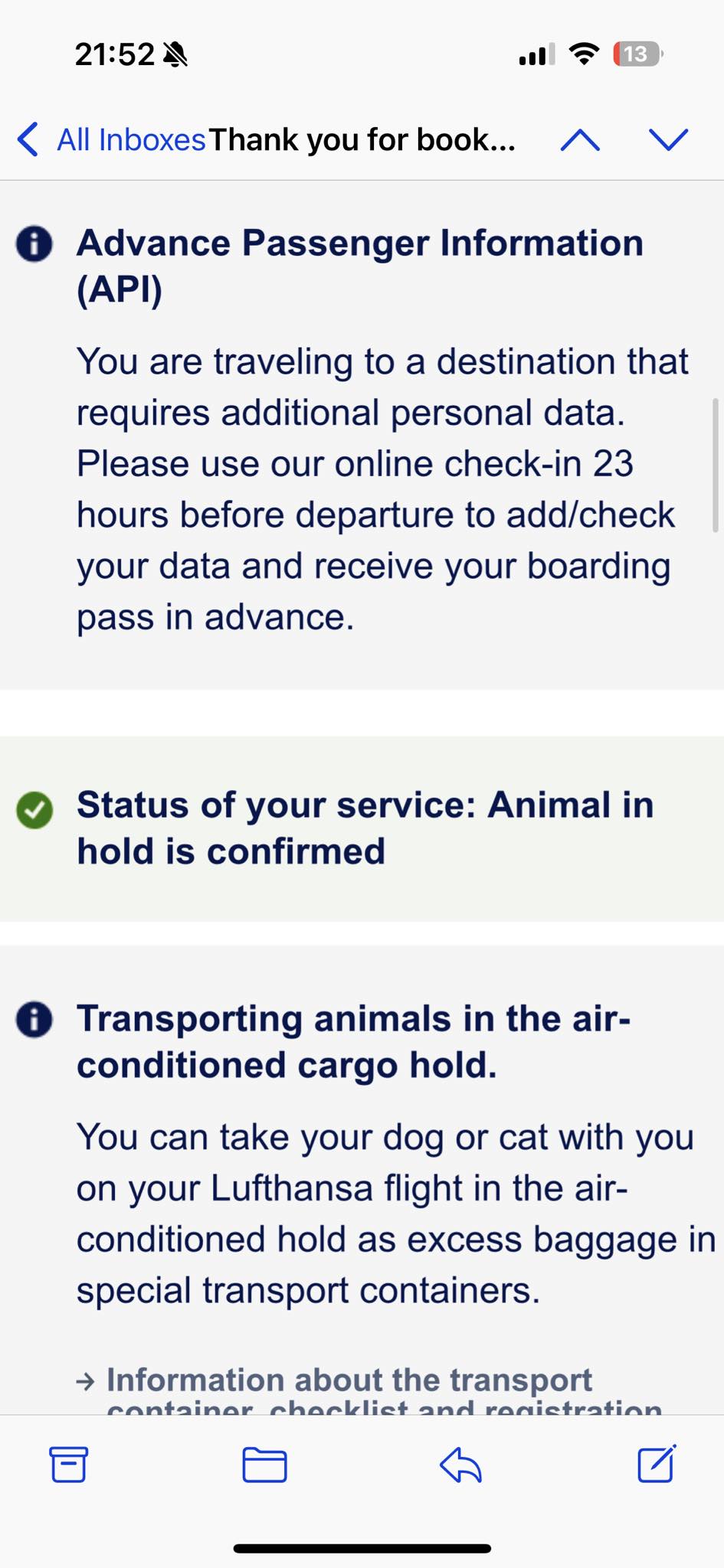Tap the email subject title 'Thank you for book...'
The image size is (724, 1568).
tap(362, 140)
